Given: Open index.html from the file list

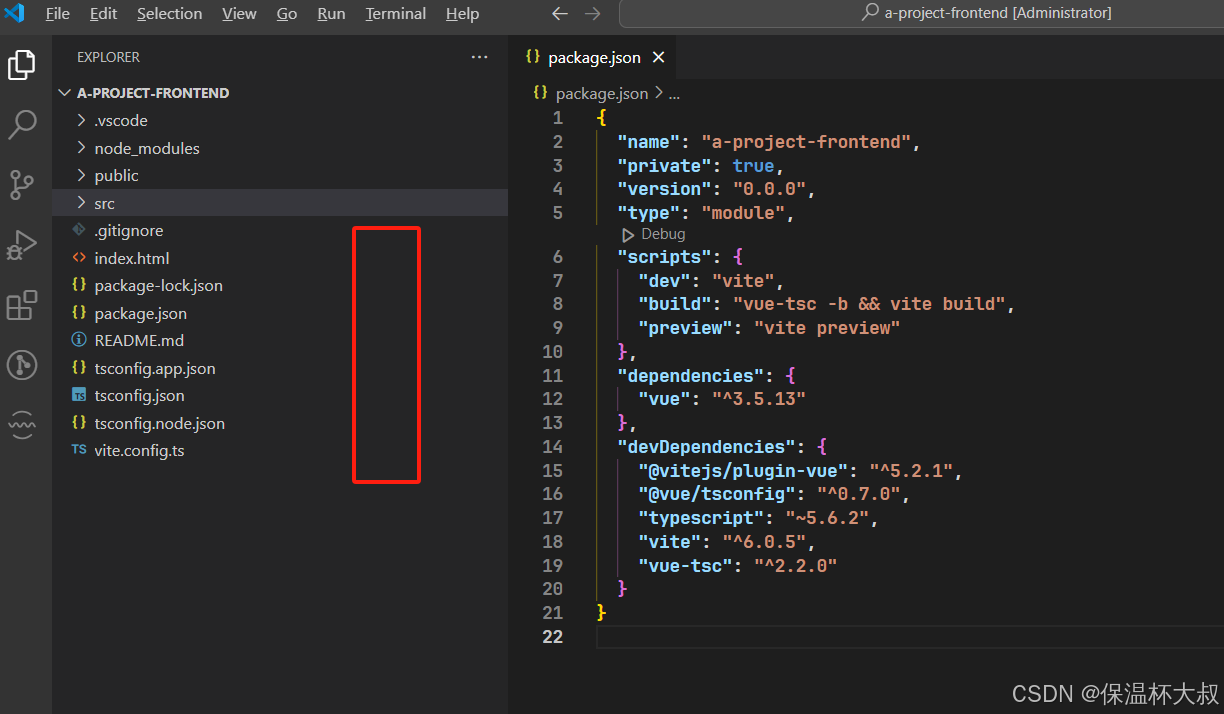Looking at the screenshot, I should tap(131, 259).
